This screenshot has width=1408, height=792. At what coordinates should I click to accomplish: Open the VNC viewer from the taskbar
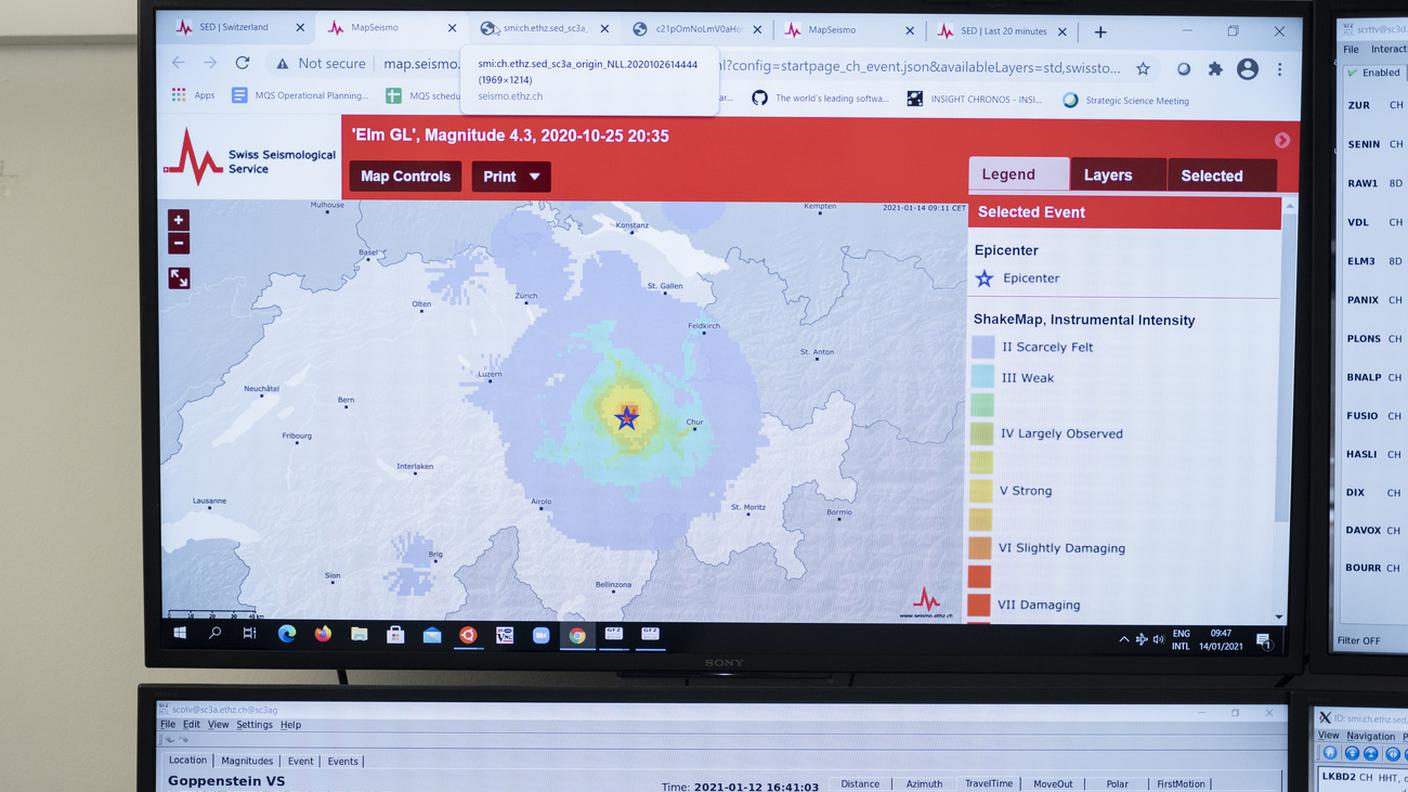click(x=505, y=635)
